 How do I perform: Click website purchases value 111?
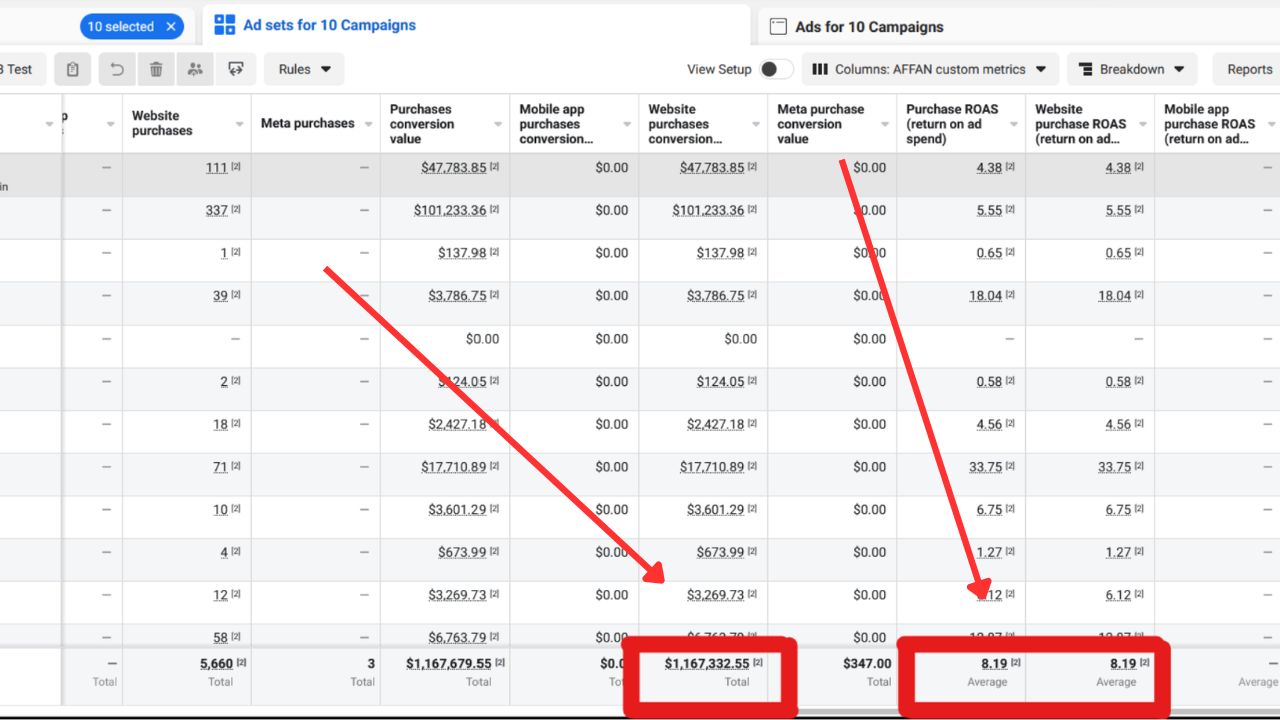(x=217, y=168)
